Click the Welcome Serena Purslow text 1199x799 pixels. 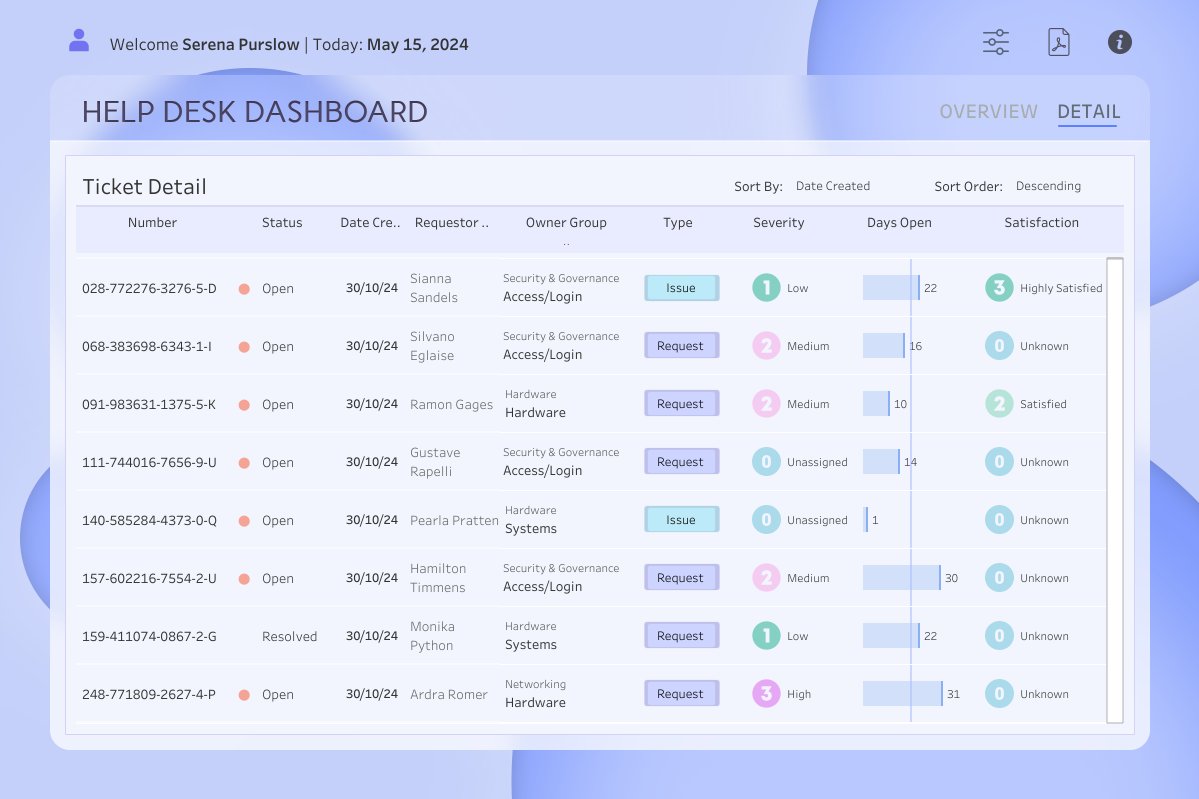[204, 44]
